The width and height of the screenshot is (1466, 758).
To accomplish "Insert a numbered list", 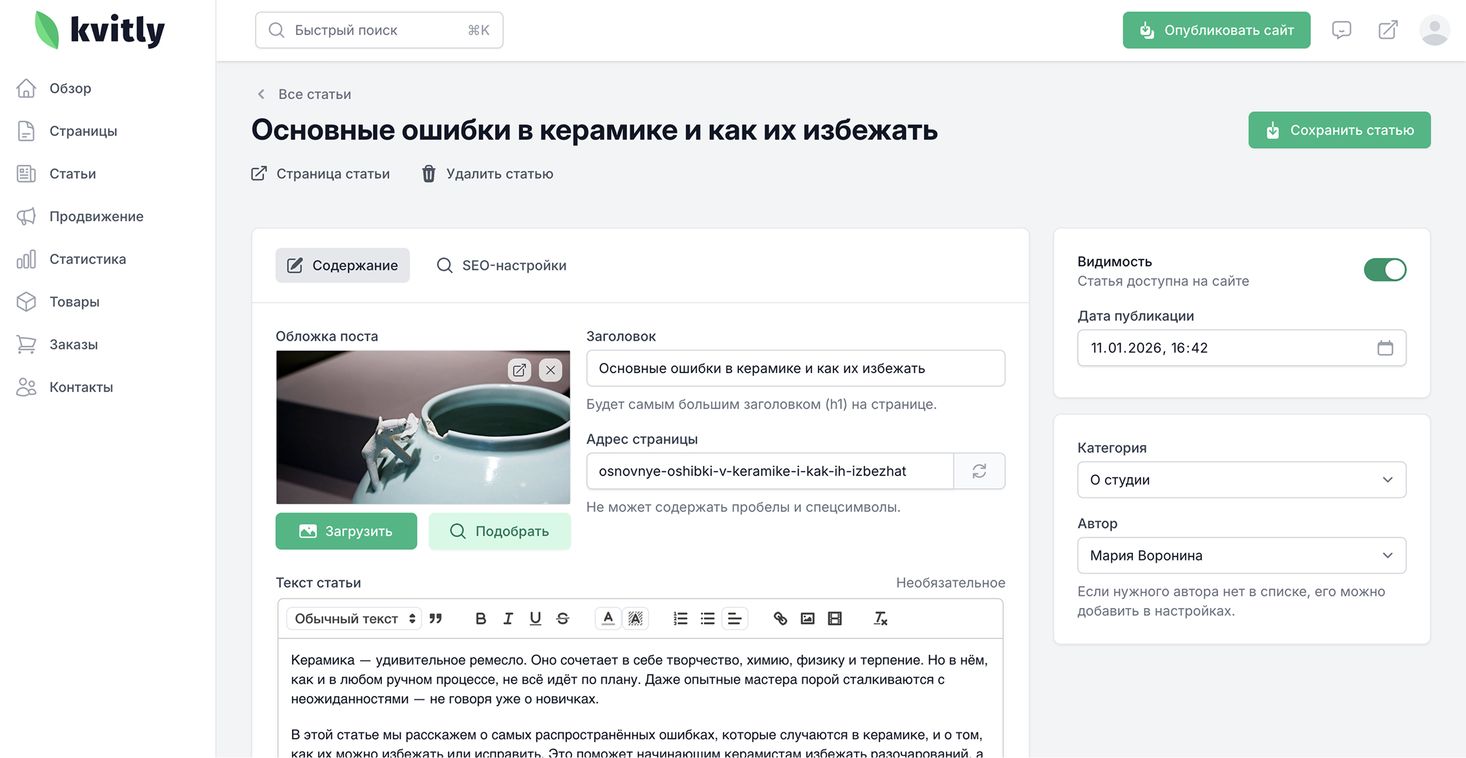I will [x=681, y=619].
